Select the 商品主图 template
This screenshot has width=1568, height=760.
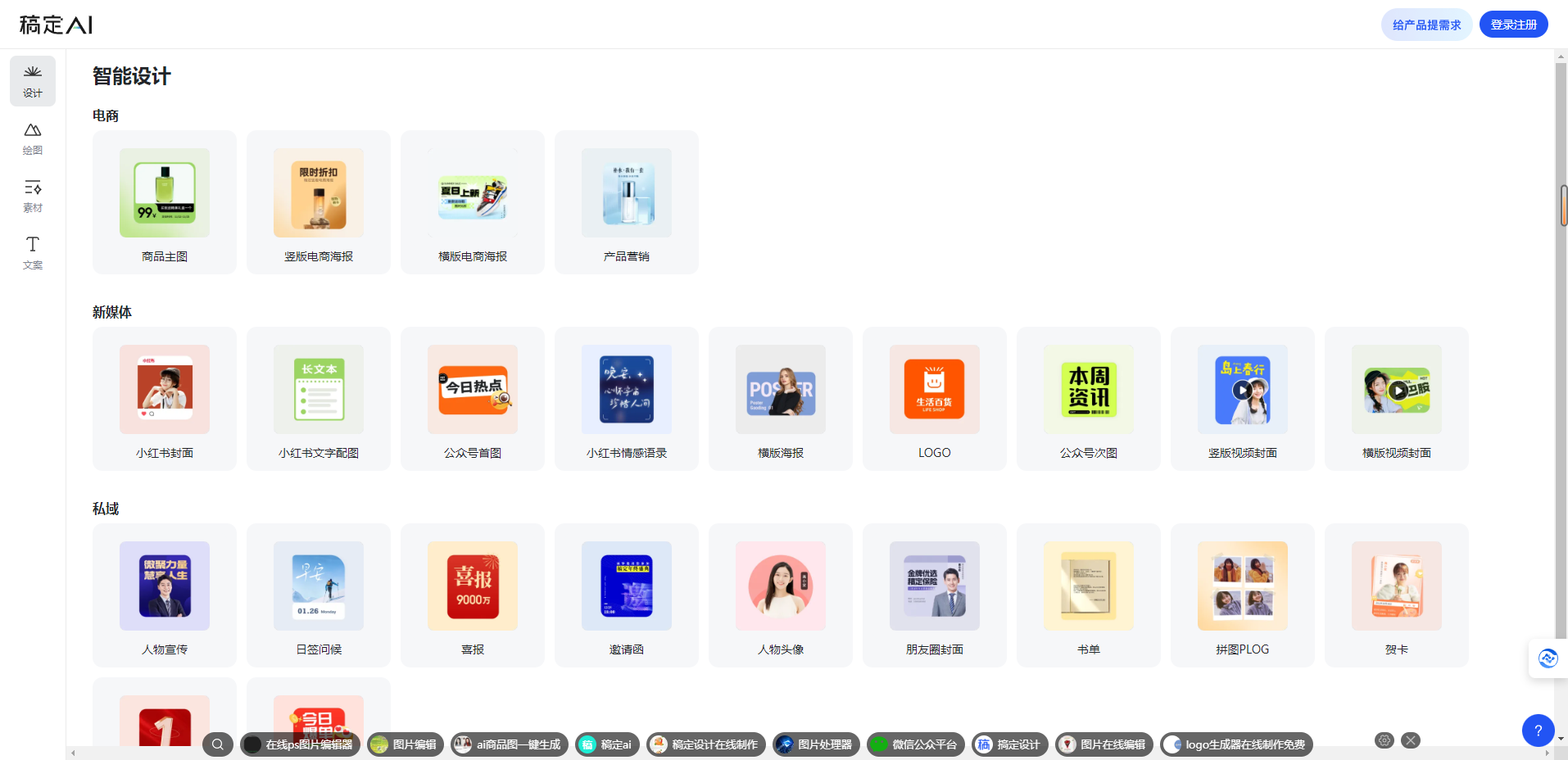click(164, 201)
